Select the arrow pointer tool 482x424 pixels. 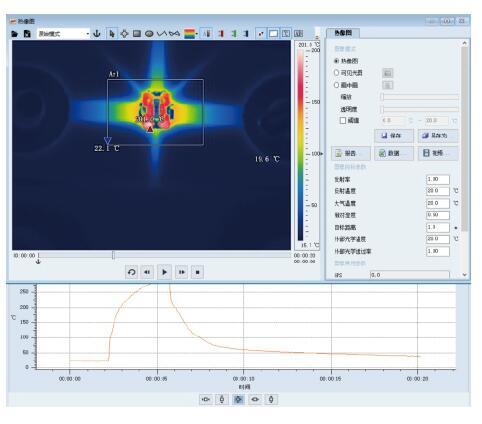[x=112, y=34]
